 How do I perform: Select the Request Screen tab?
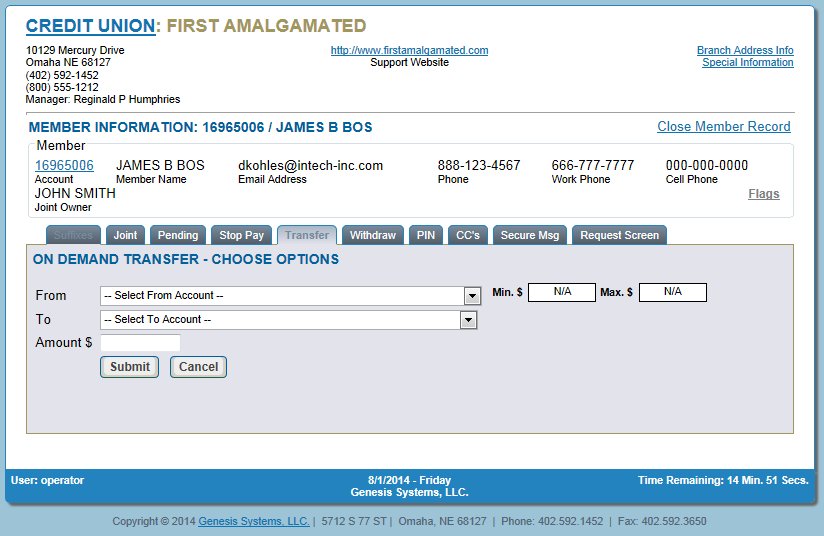tap(619, 235)
